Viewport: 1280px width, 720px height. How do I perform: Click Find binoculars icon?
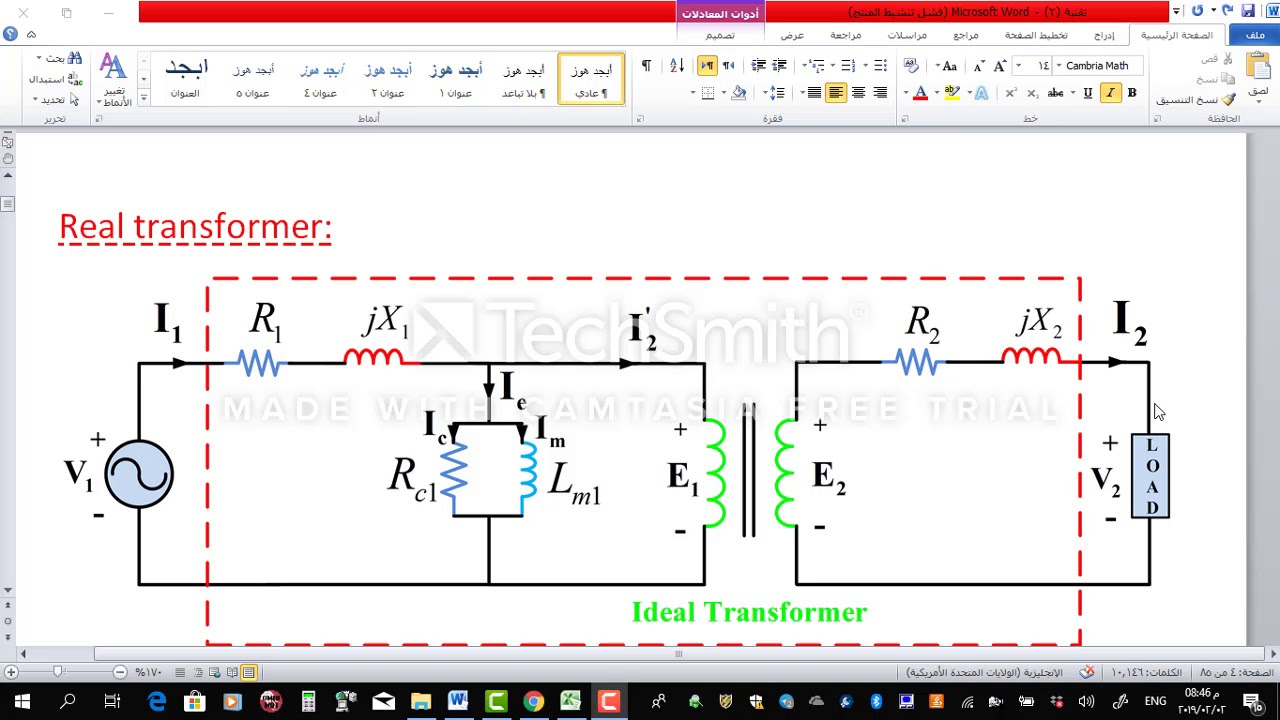pyautogui.click(x=75, y=59)
